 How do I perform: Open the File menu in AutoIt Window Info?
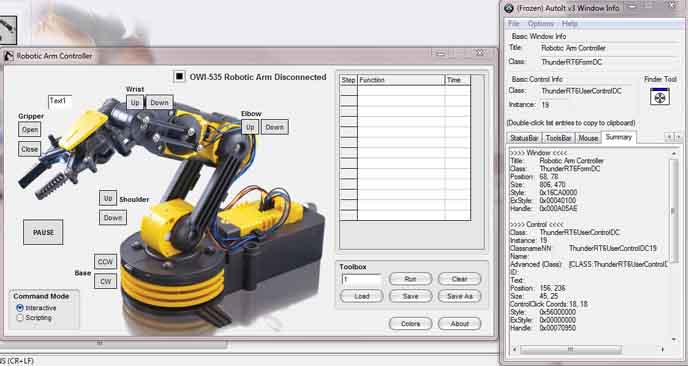[x=514, y=24]
